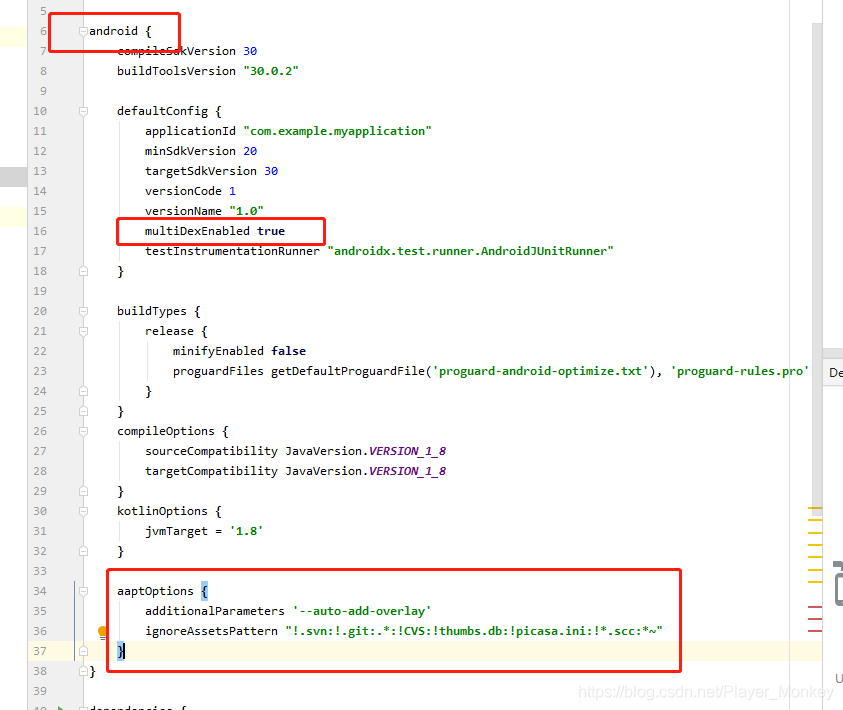This screenshot has width=843, height=710.
Task: Click the buildToolsVersion "30.0.2" string
Action: [271, 71]
